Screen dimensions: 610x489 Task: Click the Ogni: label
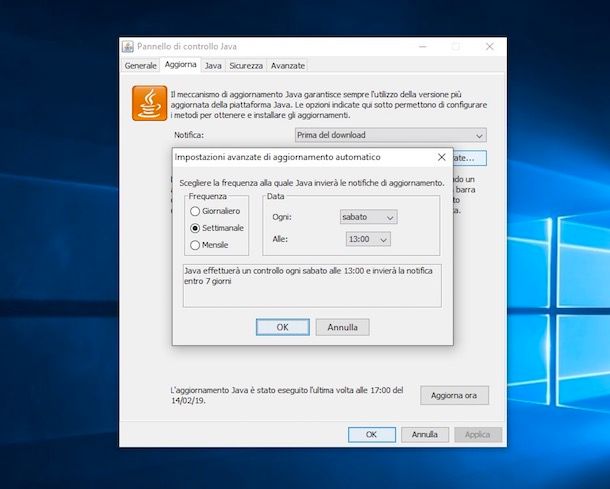coord(282,217)
